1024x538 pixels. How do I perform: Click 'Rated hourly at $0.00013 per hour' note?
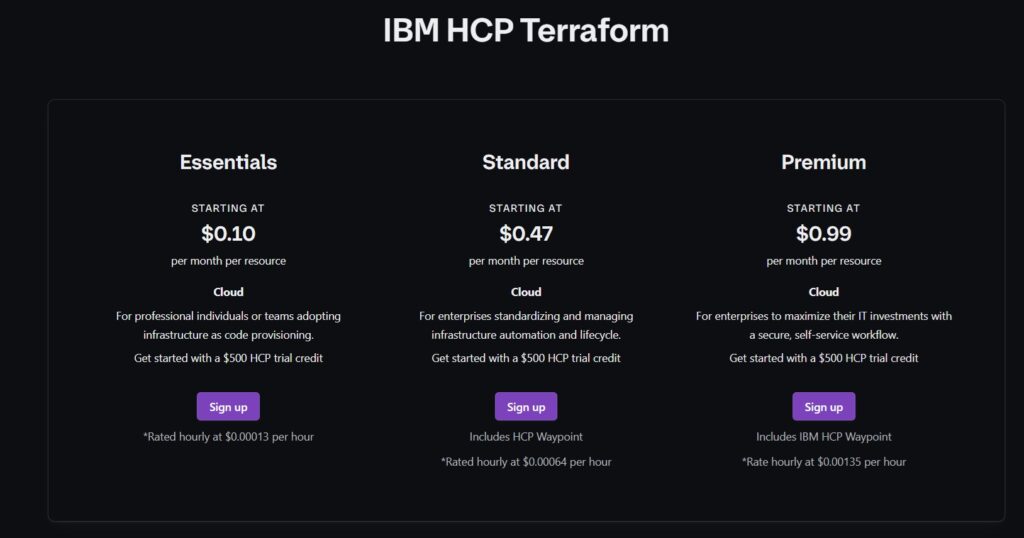coord(228,437)
